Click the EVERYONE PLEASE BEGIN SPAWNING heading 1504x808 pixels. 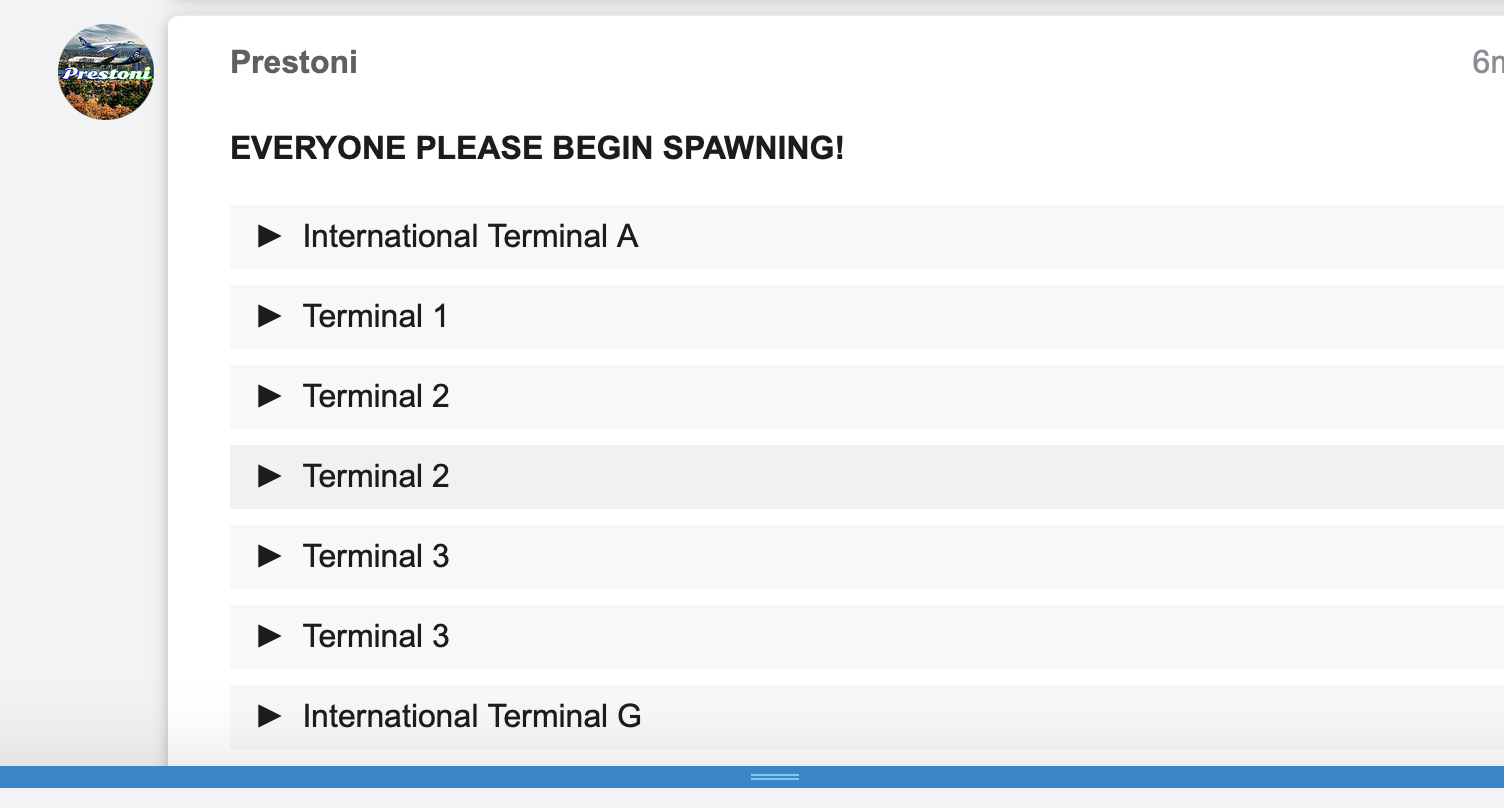click(x=537, y=149)
